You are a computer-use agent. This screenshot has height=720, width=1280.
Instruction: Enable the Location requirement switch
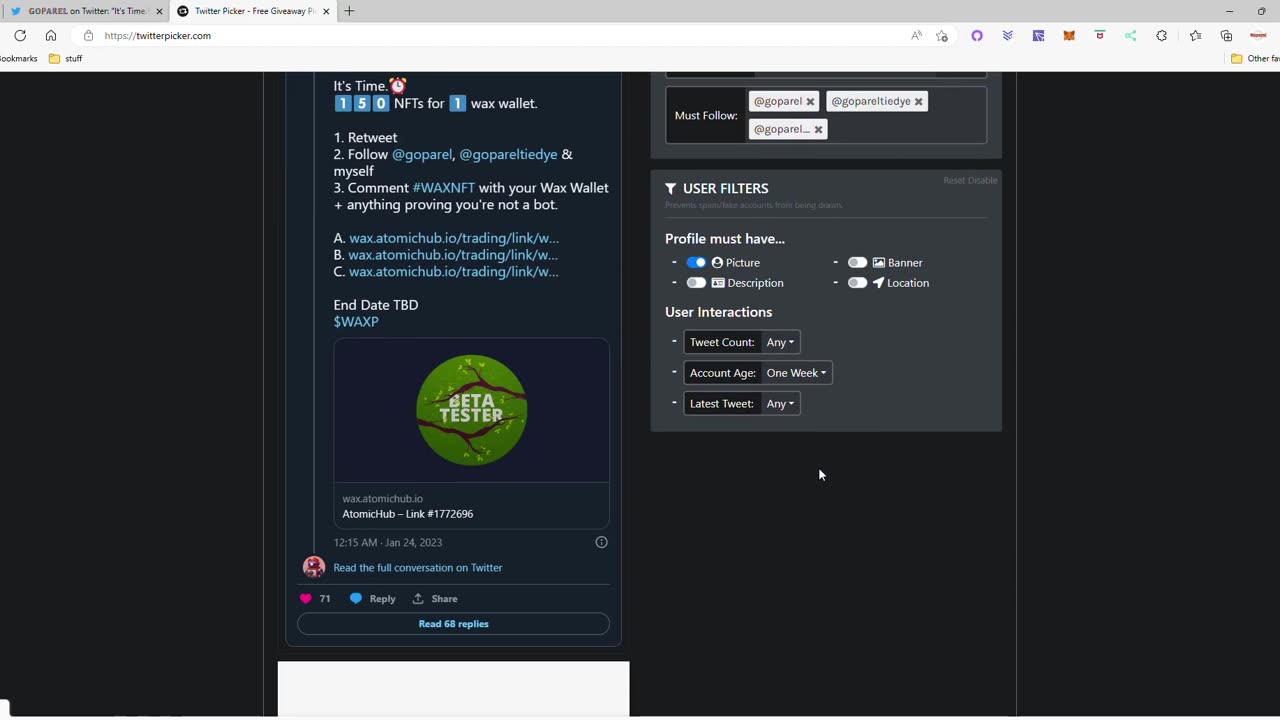(857, 283)
